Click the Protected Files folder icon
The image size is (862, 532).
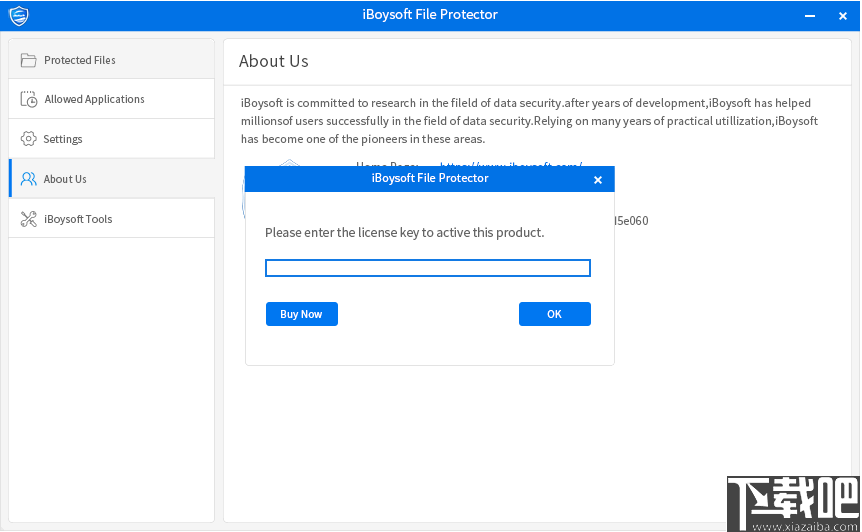28,60
